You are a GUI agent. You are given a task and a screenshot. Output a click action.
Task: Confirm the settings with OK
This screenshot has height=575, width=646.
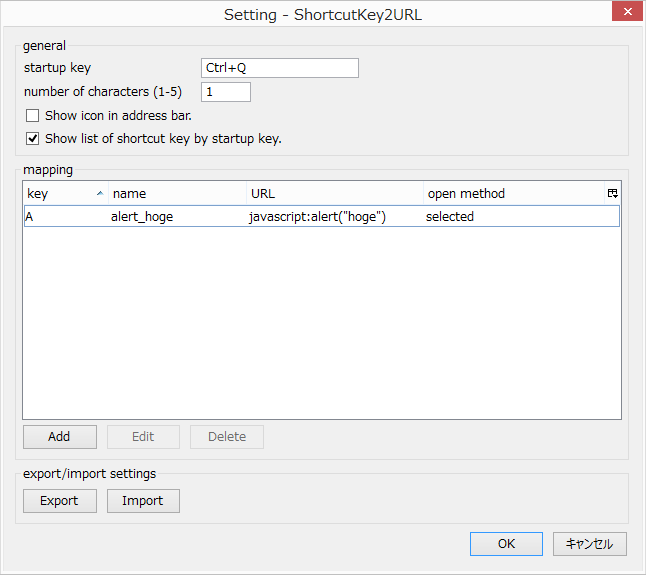click(x=507, y=544)
